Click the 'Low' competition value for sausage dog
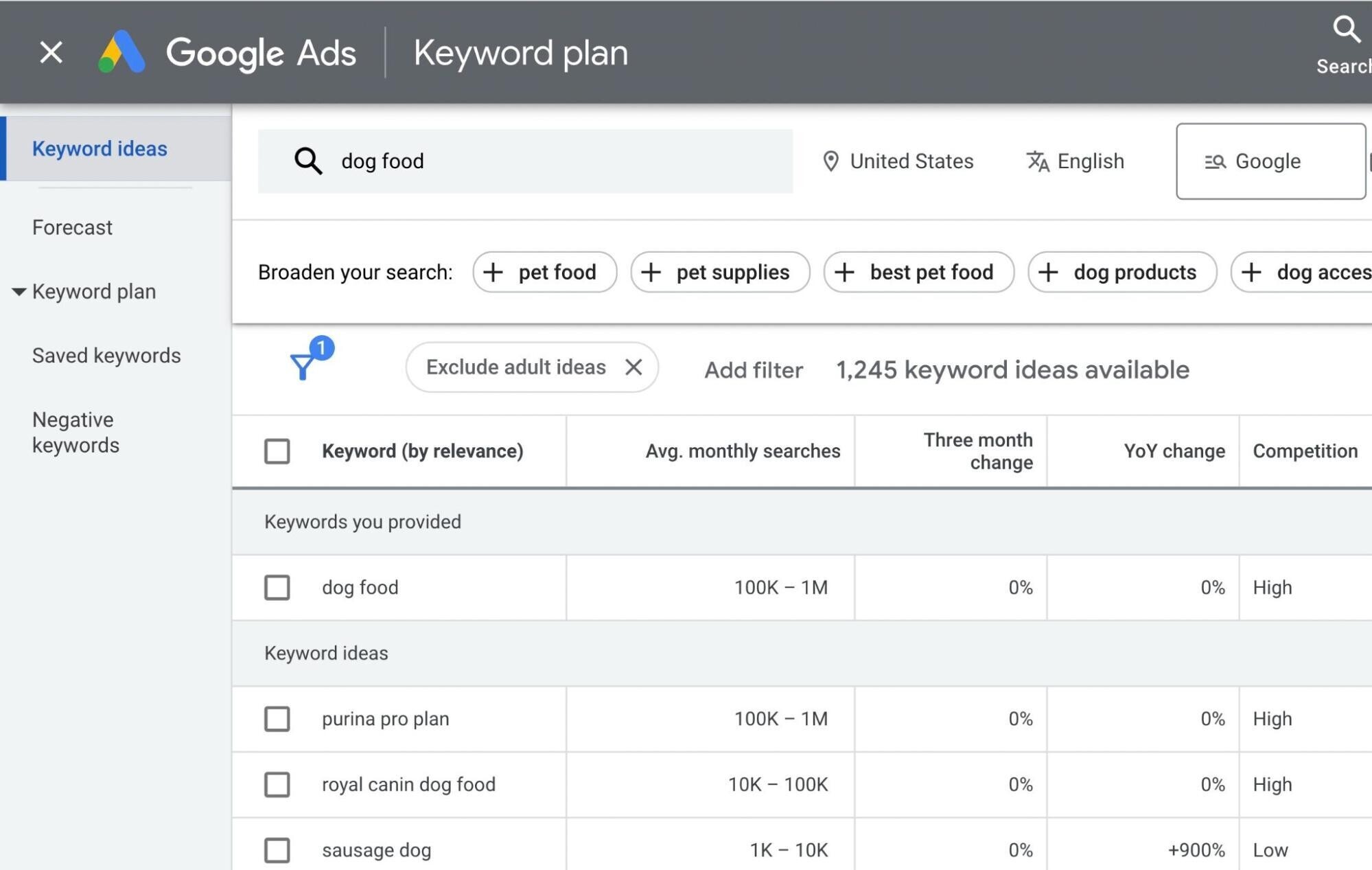The width and height of the screenshot is (1372, 870). (1270, 850)
